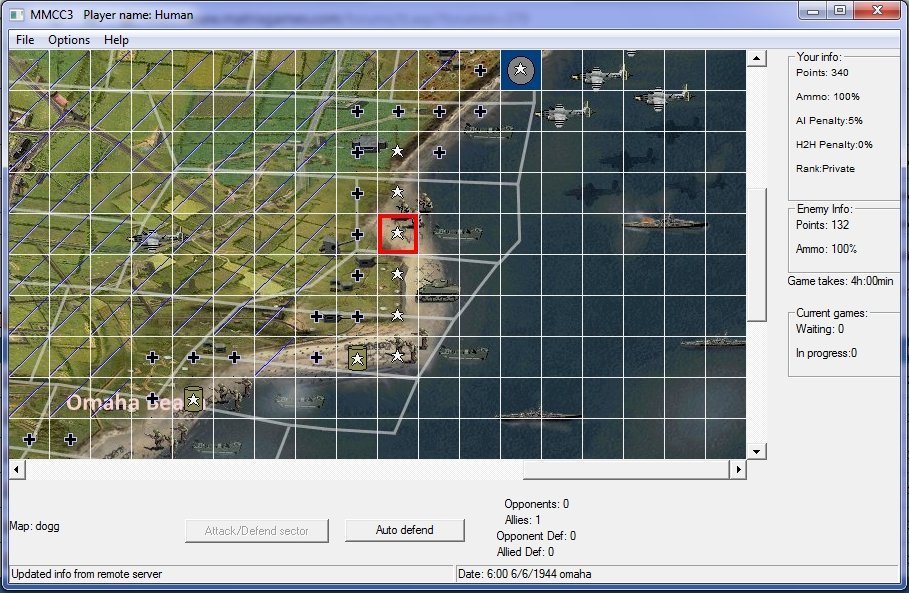Pick the star barrel marker next to Omaha Beach label

pyautogui.click(x=194, y=399)
